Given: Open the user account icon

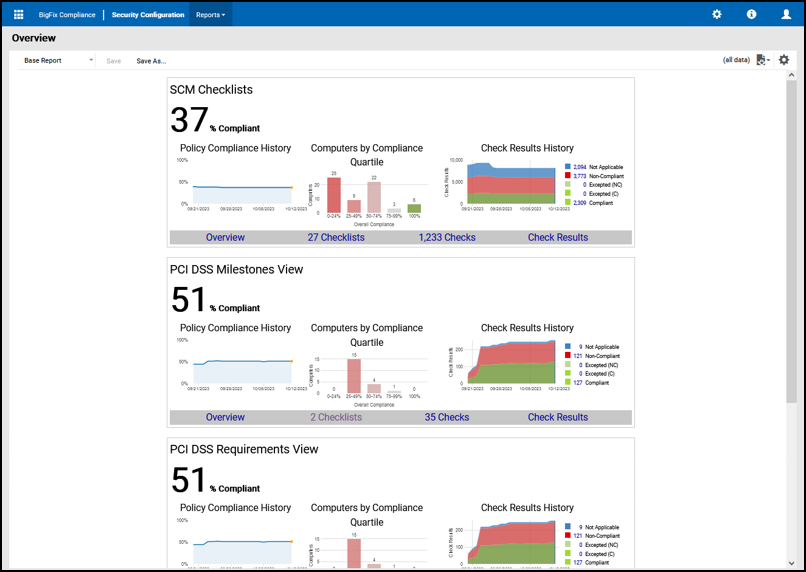Looking at the screenshot, I should coord(786,15).
